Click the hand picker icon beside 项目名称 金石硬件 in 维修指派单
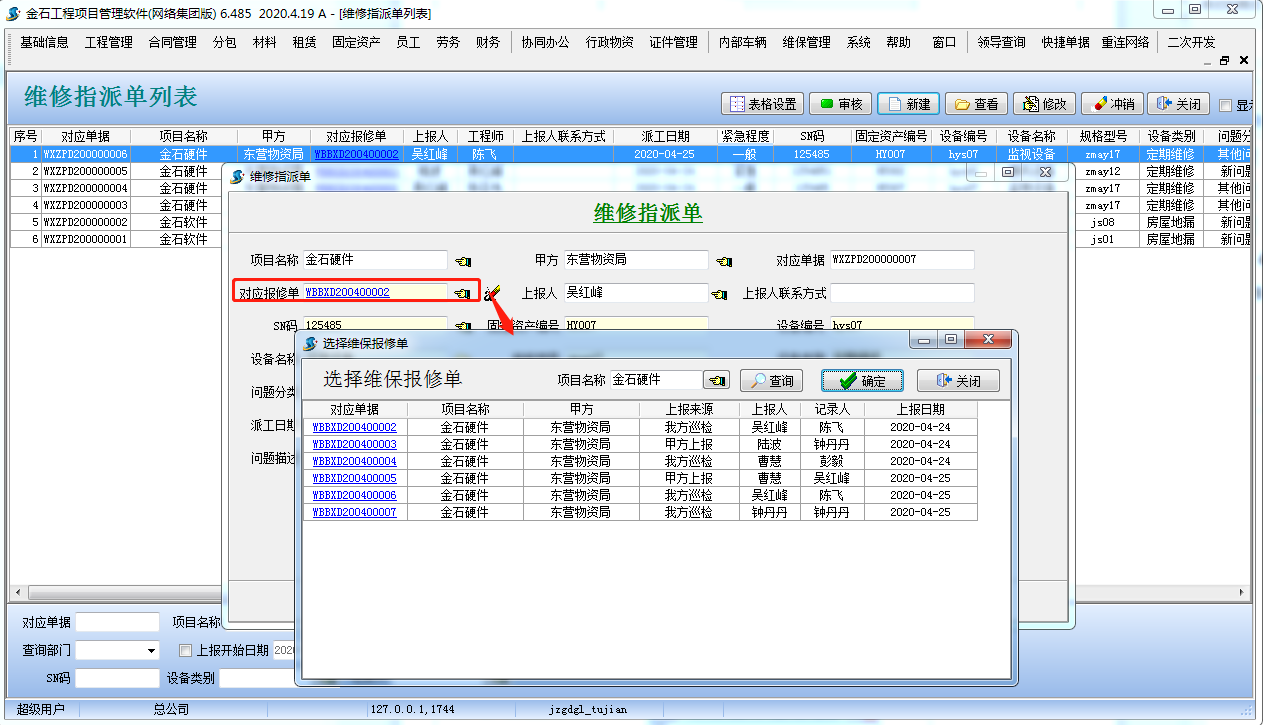Viewport: 1263px width, 725px height. coord(462,261)
